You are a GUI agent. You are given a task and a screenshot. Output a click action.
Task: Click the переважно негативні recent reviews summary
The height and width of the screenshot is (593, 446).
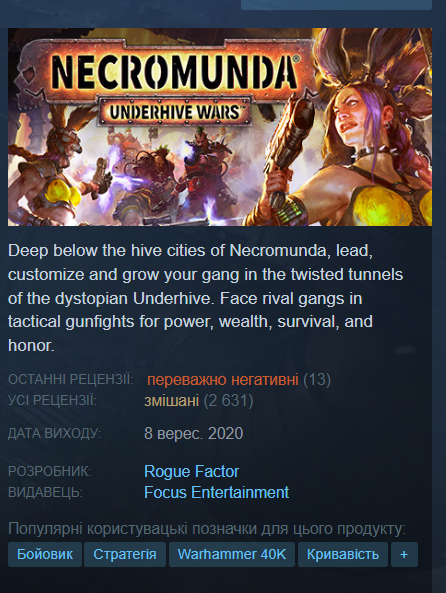223,379
